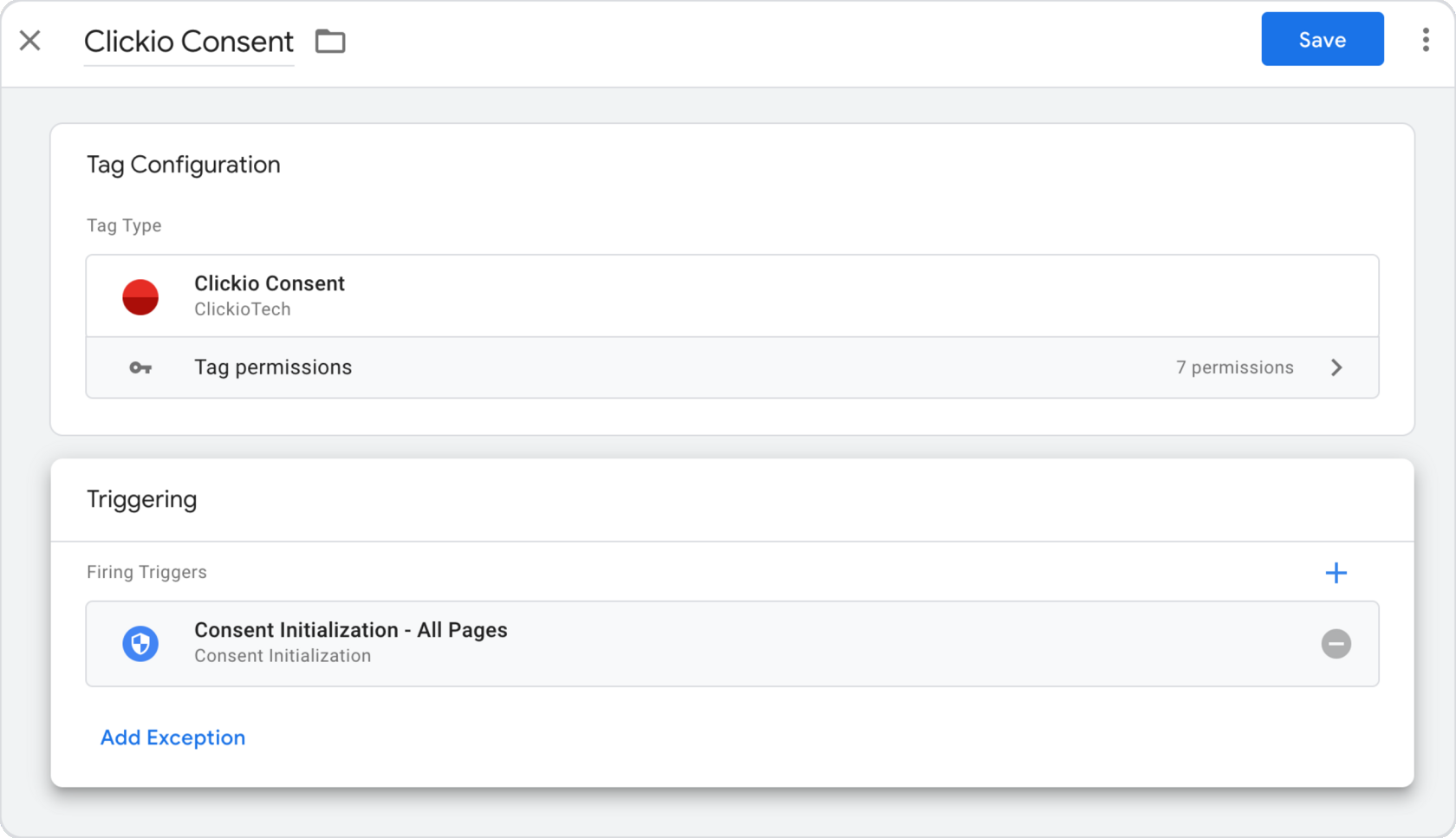
Task: Click the folder icon beside the tag name
Action: point(330,41)
